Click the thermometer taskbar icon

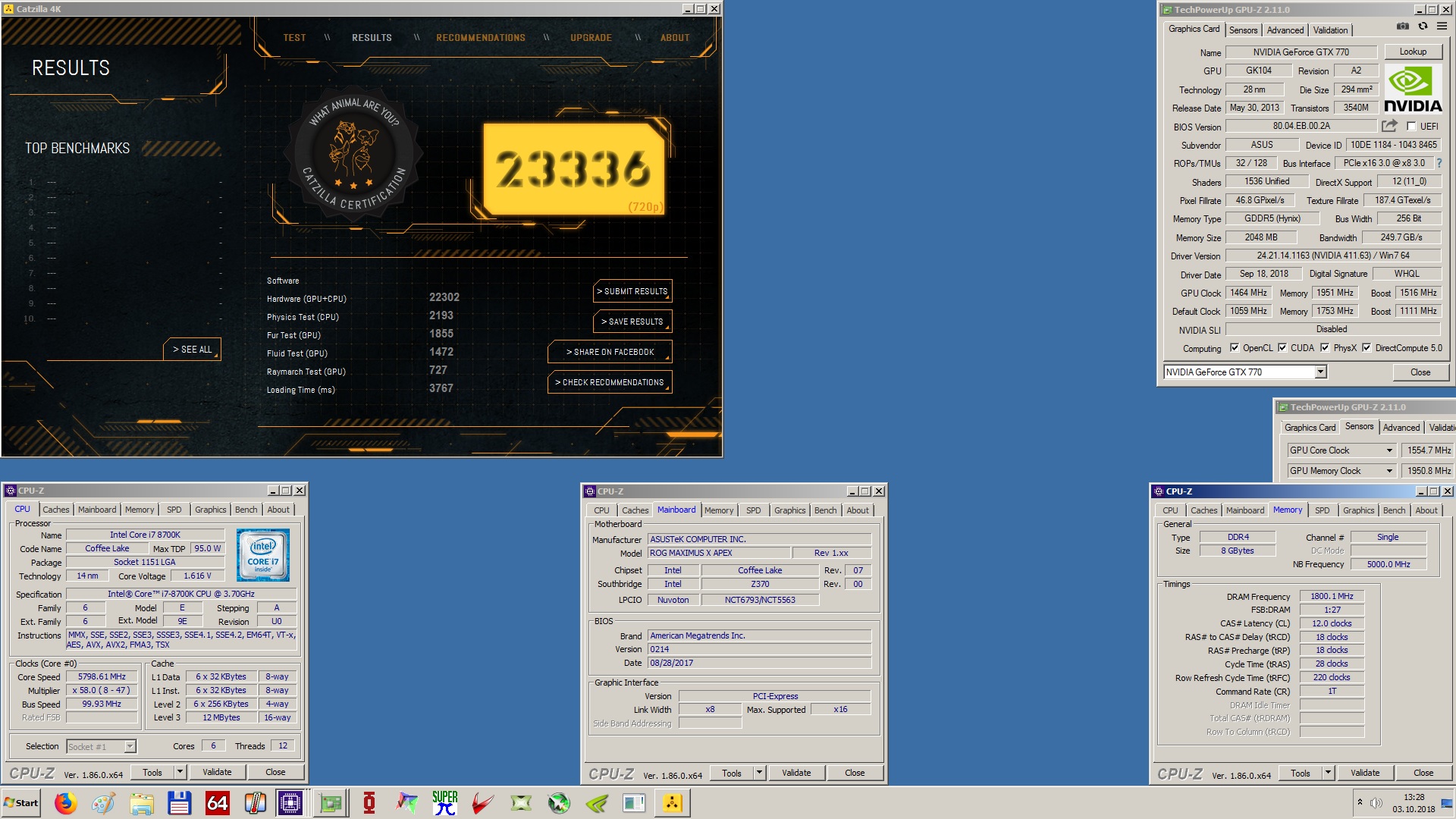(x=256, y=803)
